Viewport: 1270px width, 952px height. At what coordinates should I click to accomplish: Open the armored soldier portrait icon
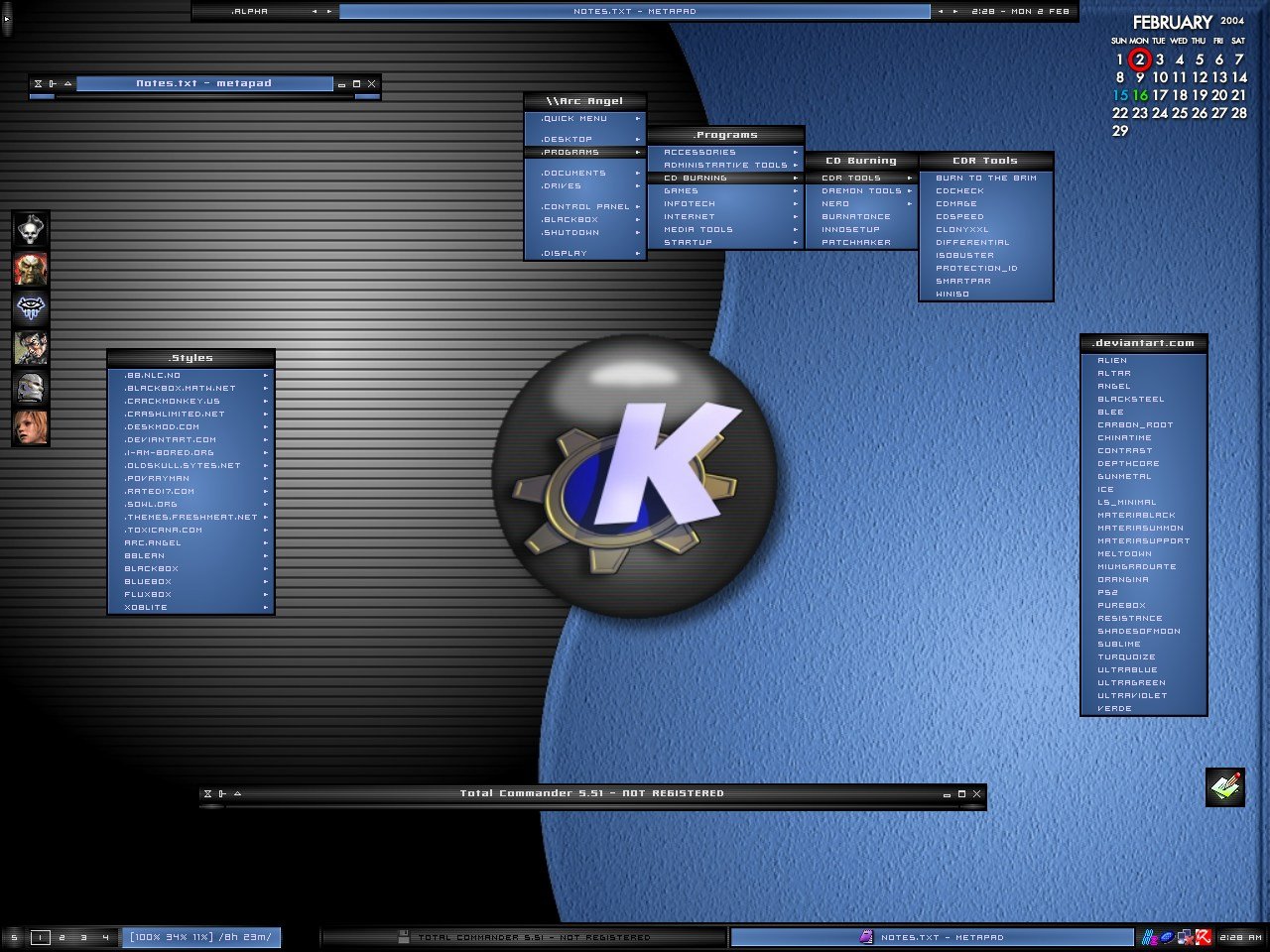coord(31,349)
